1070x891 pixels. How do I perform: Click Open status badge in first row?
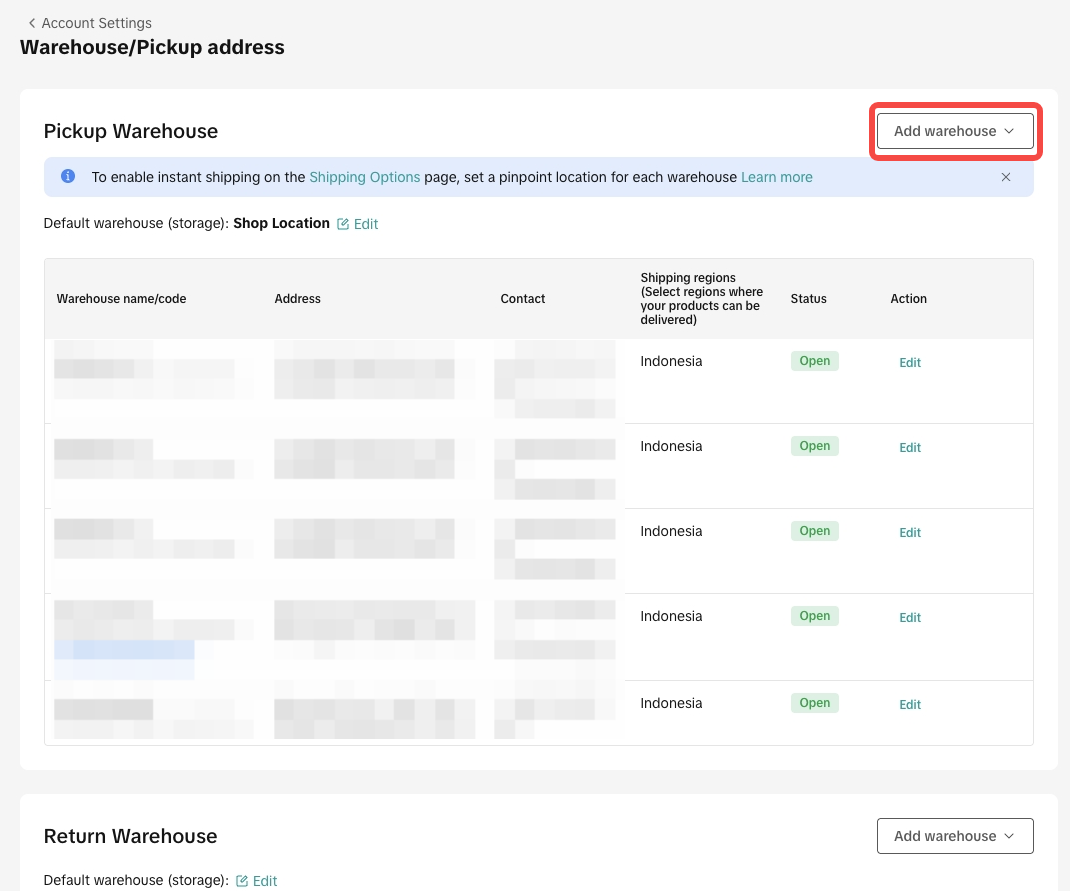814,361
